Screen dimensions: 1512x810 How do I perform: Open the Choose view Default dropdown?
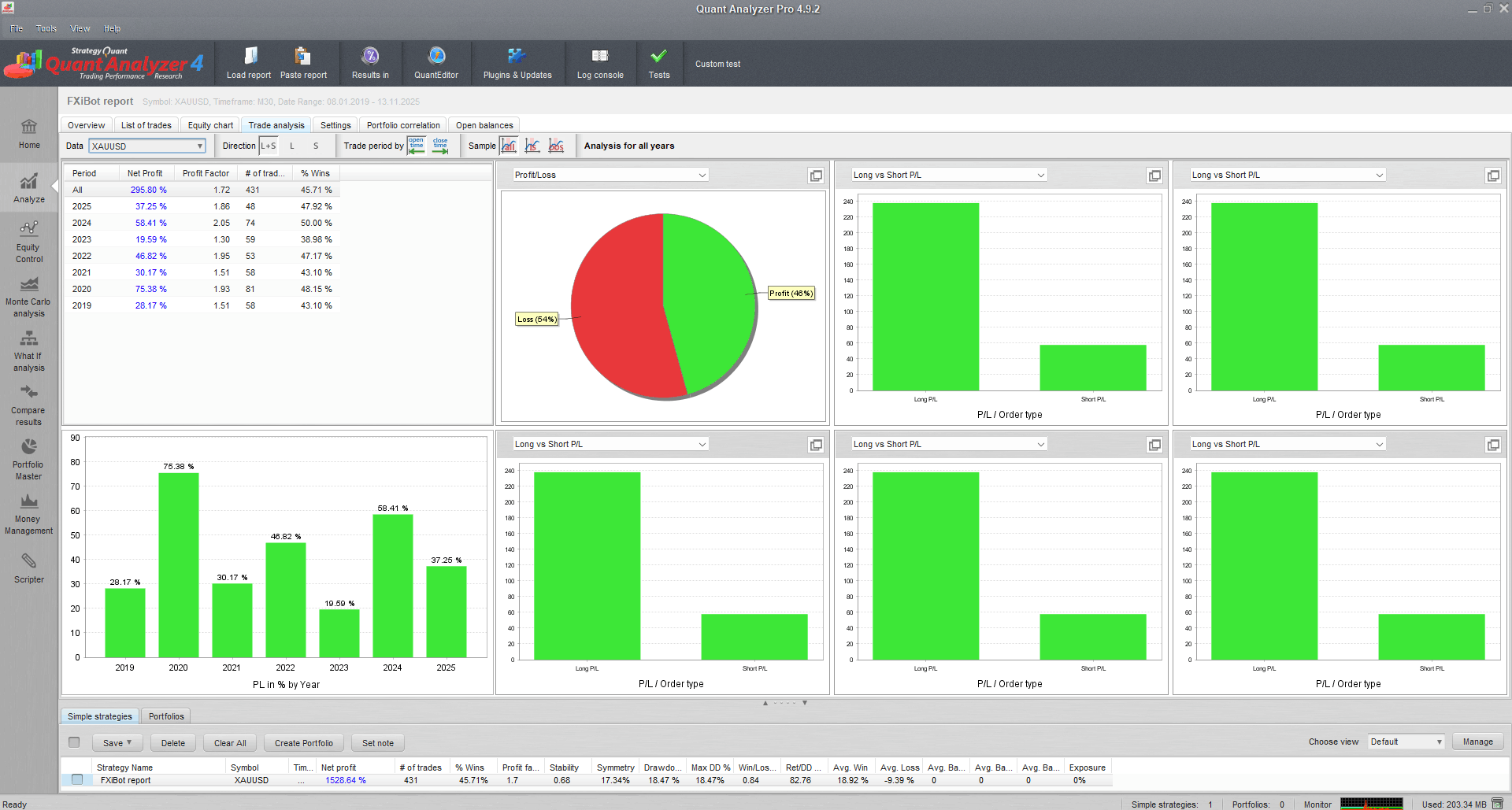coord(1406,742)
